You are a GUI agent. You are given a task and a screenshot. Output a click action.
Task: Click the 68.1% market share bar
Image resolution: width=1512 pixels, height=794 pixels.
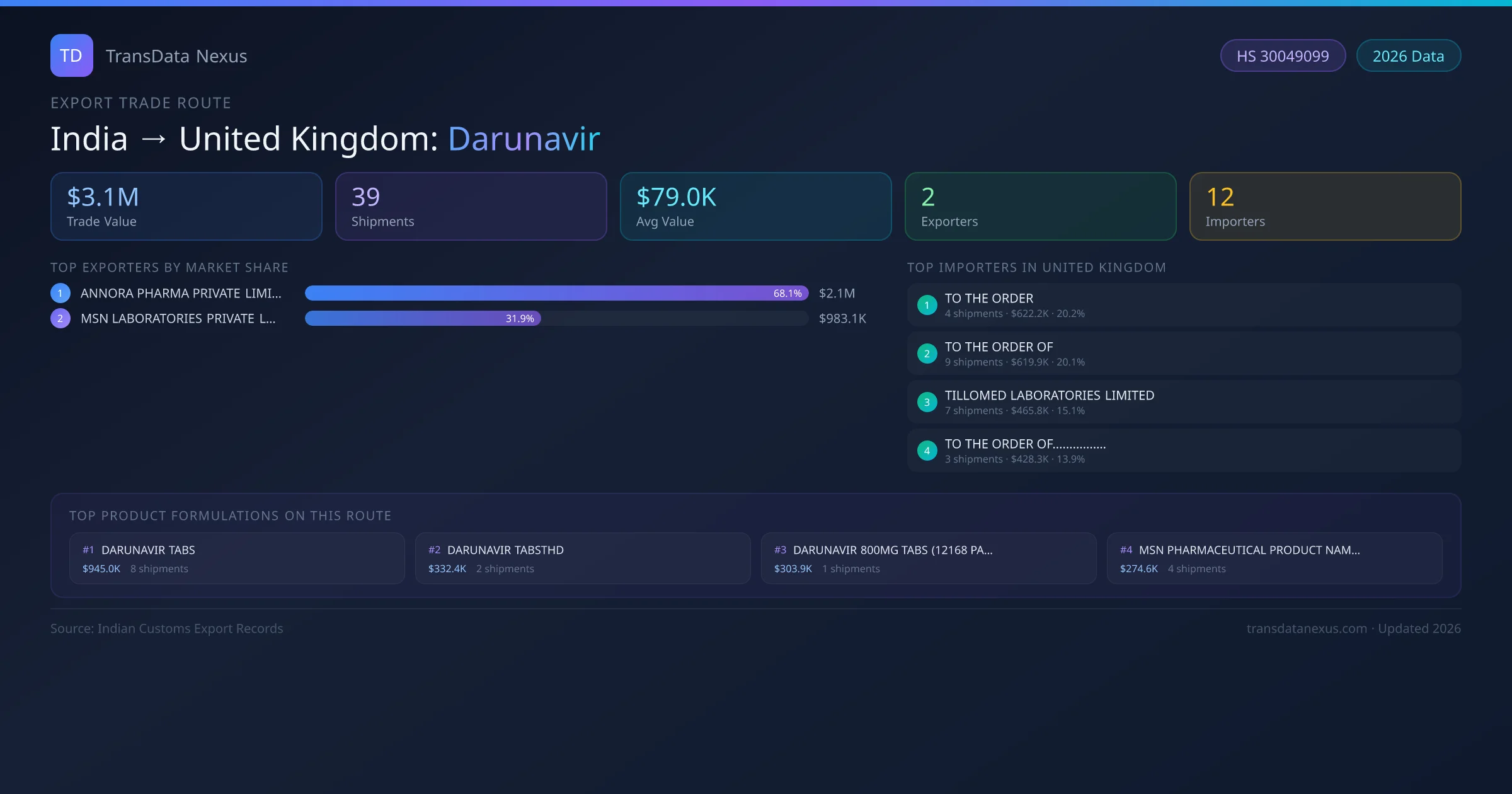point(556,293)
